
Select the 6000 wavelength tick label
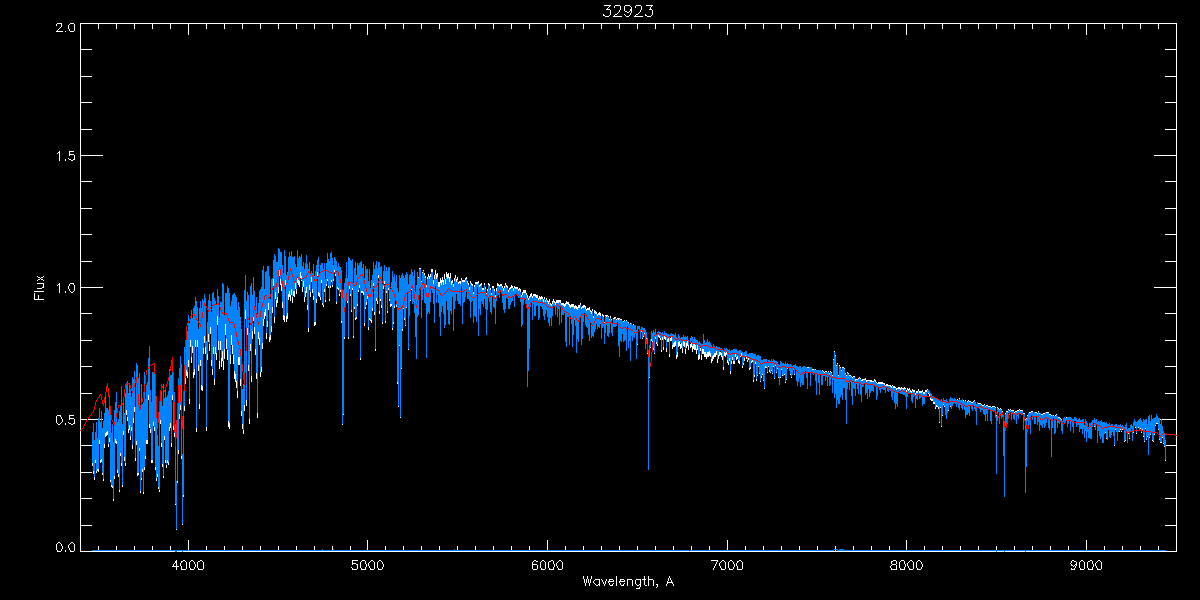pyautogui.click(x=547, y=564)
